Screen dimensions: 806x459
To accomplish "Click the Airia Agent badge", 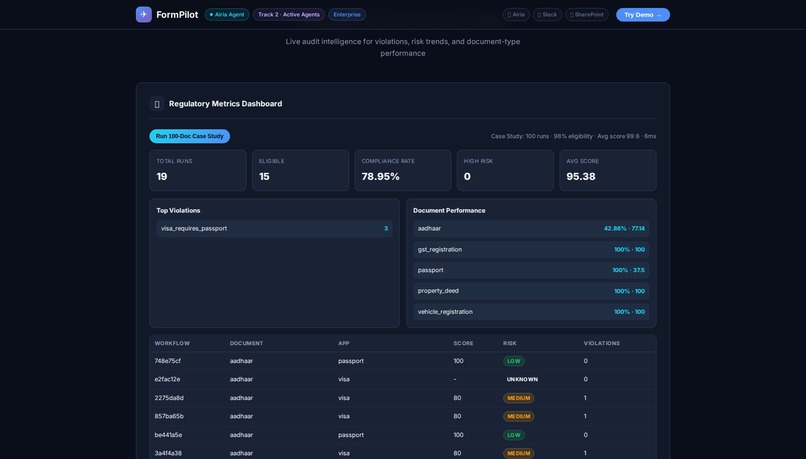I will (x=227, y=15).
